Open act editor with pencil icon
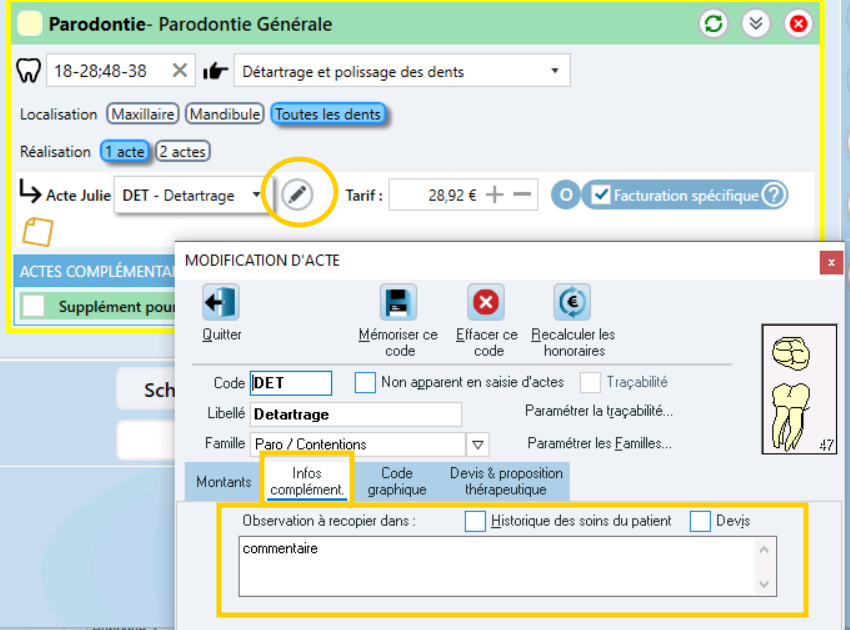Image resolution: width=850 pixels, height=630 pixels. click(x=298, y=194)
